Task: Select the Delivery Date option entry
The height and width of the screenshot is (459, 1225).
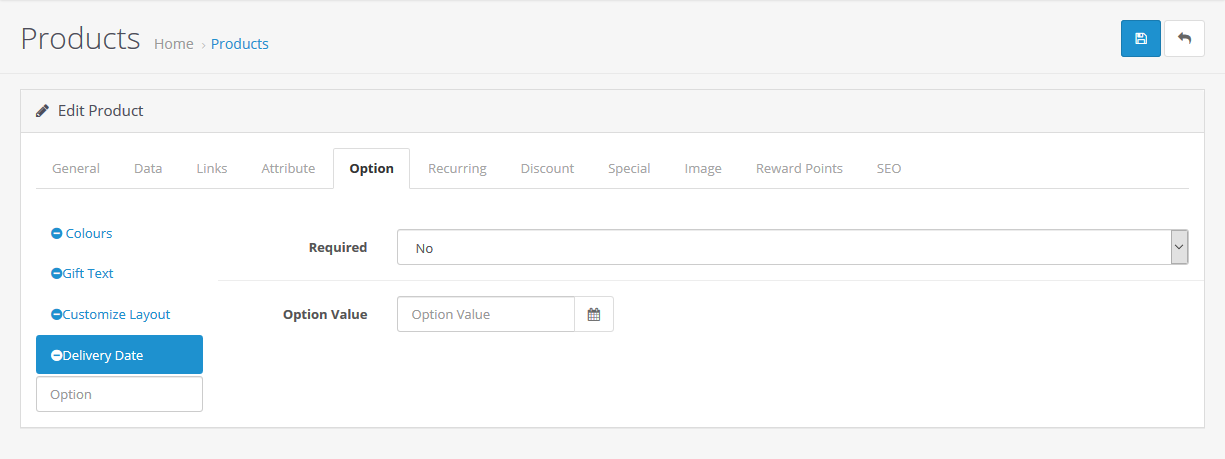Action: point(119,355)
